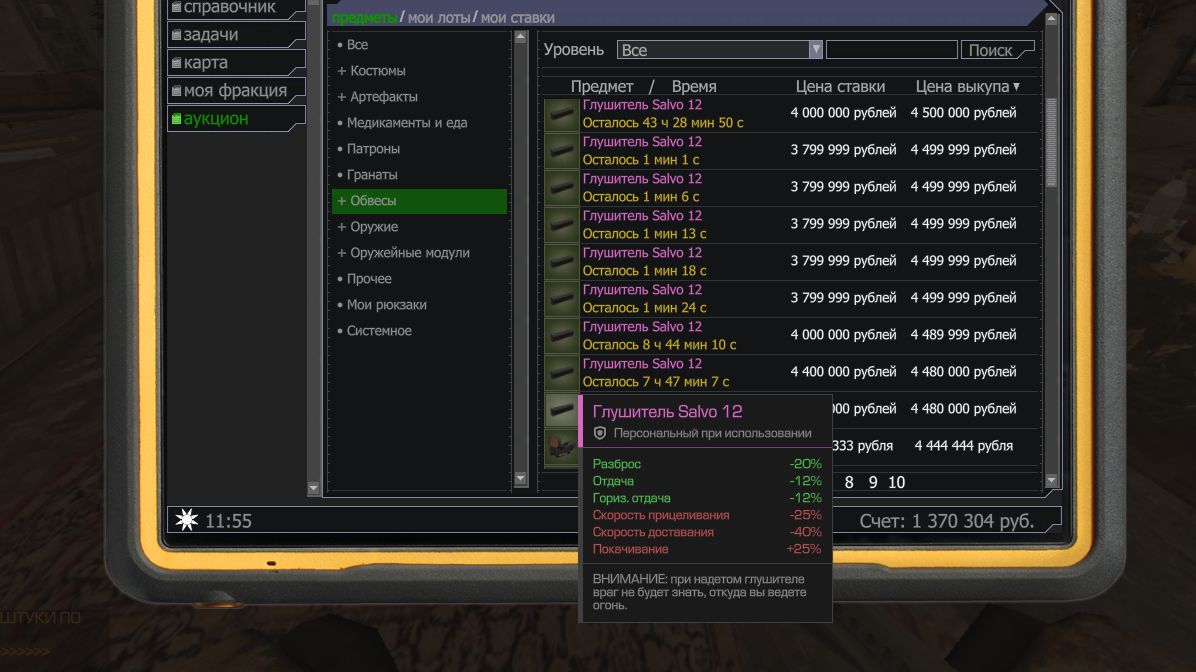Switch to the мои лоты tab
The width and height of the screenshot is (1196, 672).
[439, 18]
